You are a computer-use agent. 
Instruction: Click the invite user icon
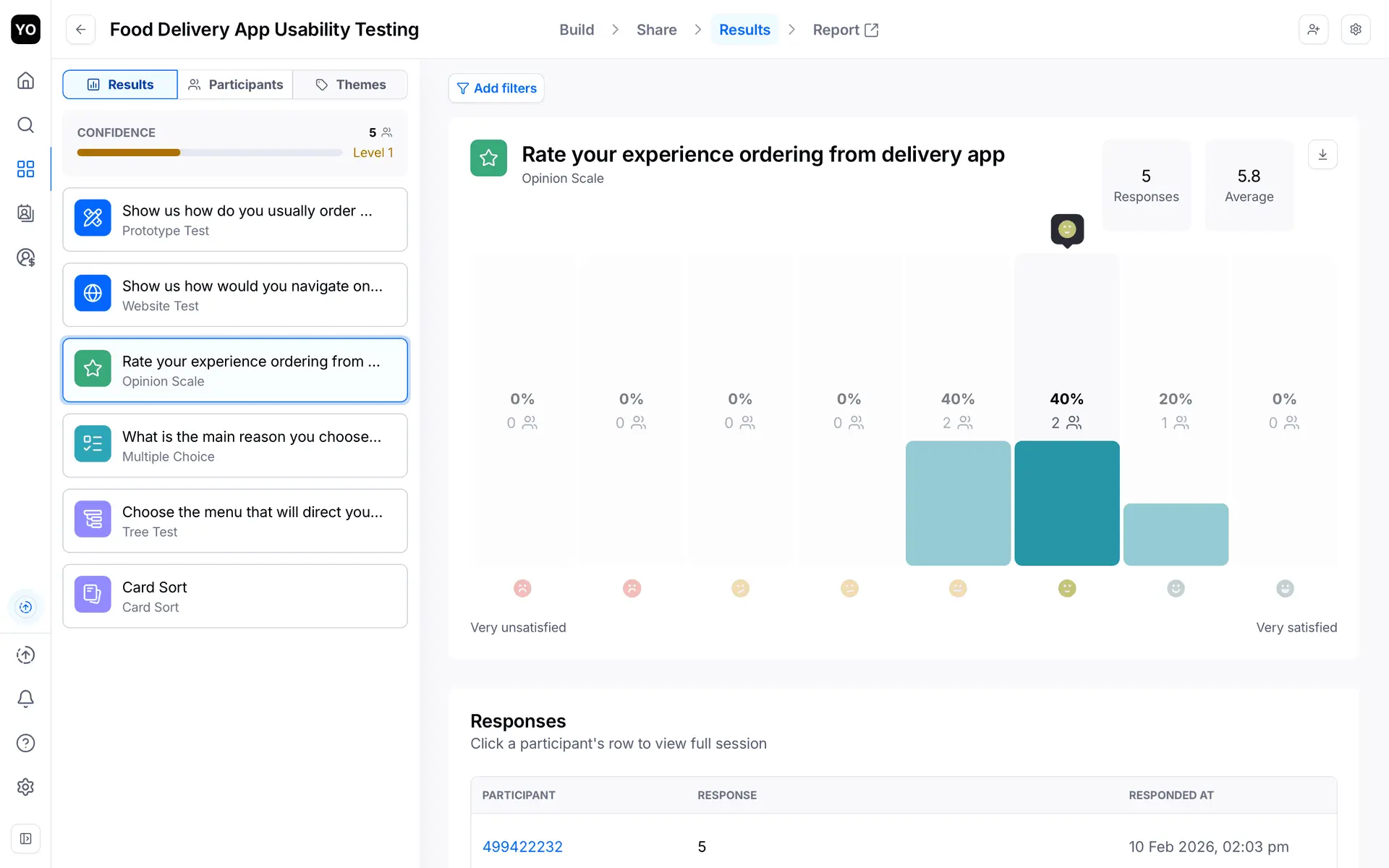click(x=1313, y=30)
